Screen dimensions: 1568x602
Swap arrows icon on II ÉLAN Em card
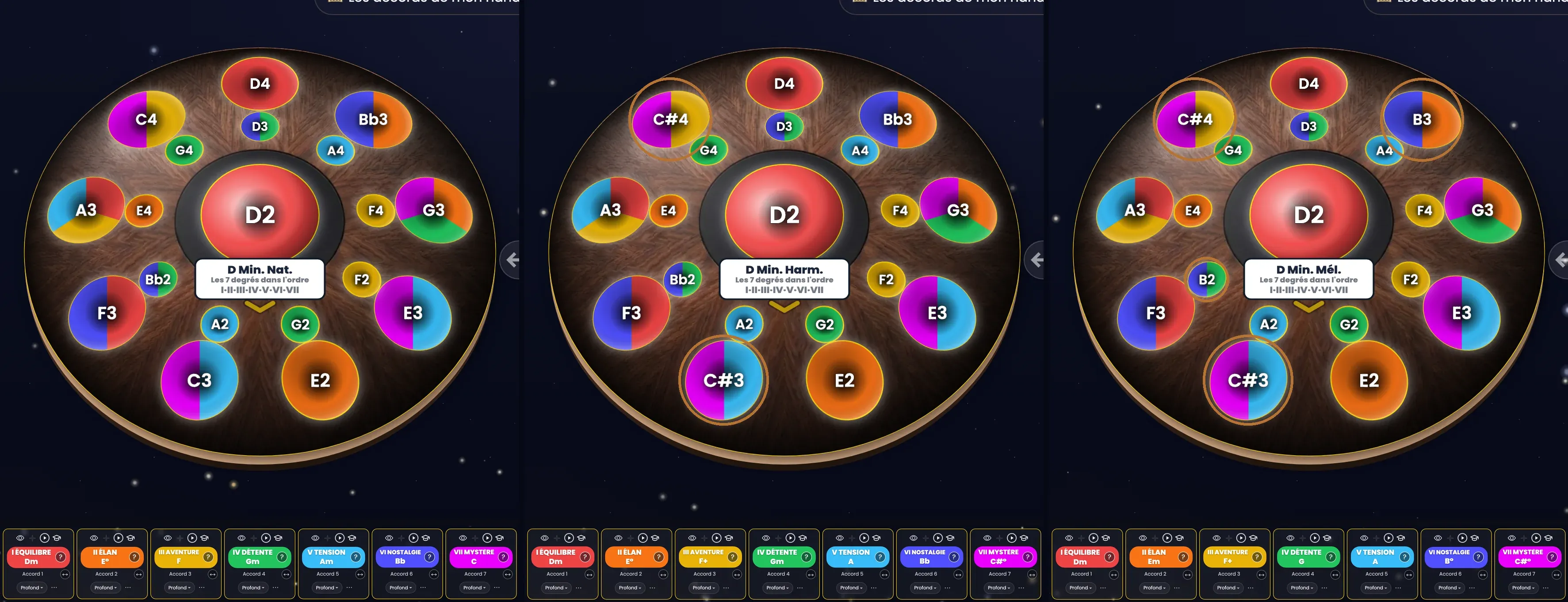point(1188,575)
